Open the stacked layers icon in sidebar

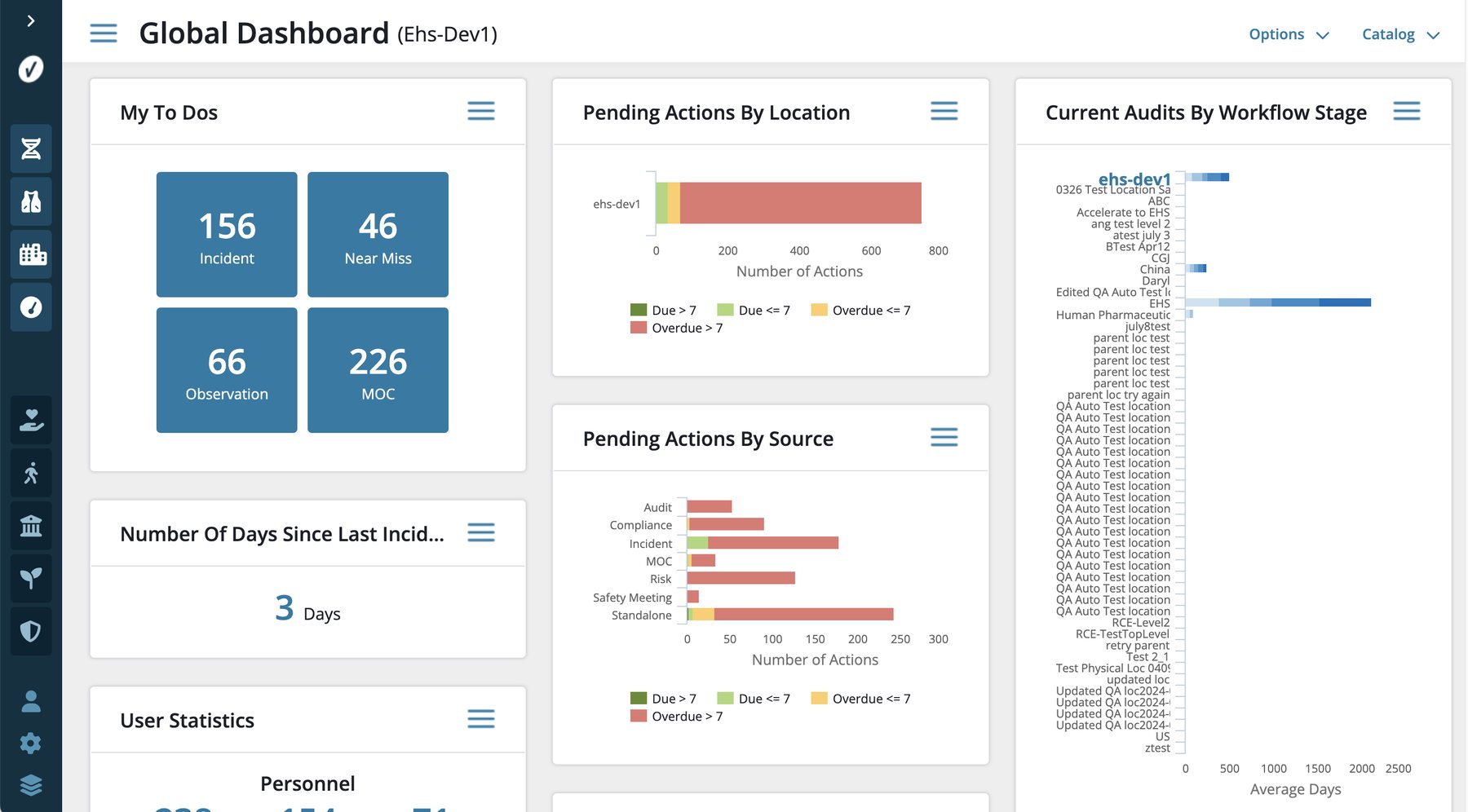31,785
